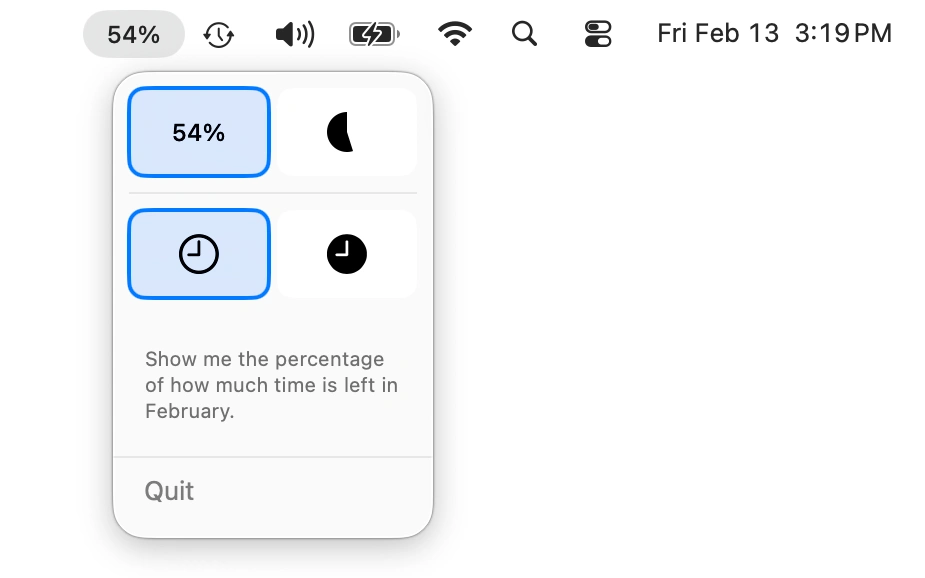
Task: Open the date menu showing Fri Feb 13
Action: click(717, 33)
